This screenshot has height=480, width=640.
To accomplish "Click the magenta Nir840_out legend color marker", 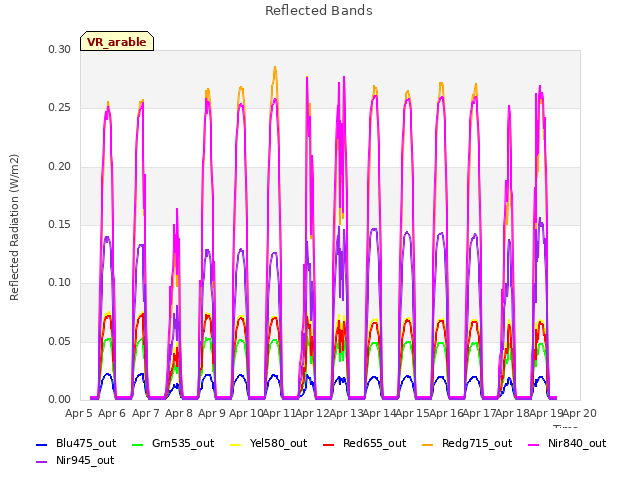I will [534, 444].
